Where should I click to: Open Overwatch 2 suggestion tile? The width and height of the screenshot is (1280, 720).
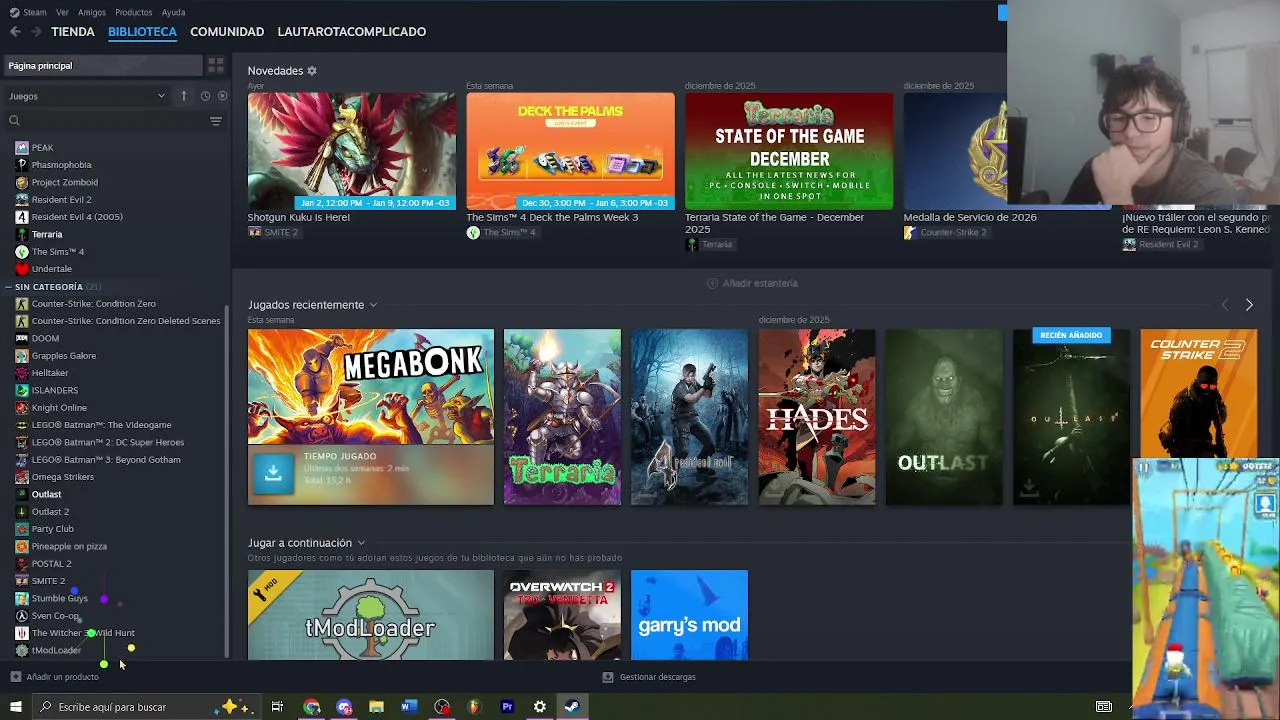pyautogui.click(x=562, y=615)
